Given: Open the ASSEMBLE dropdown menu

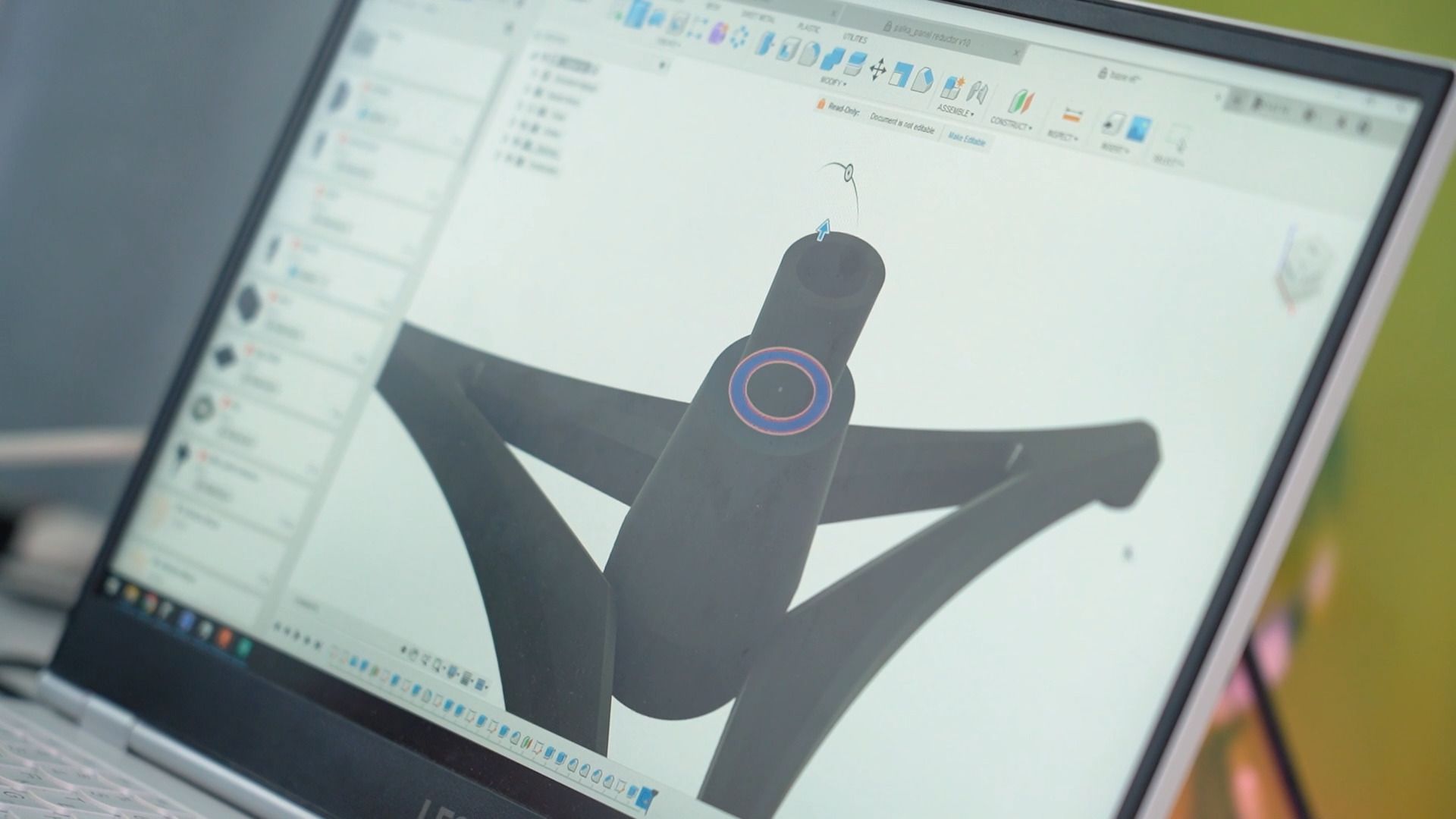Looking at the screenshot, I should tap(955, 111).
